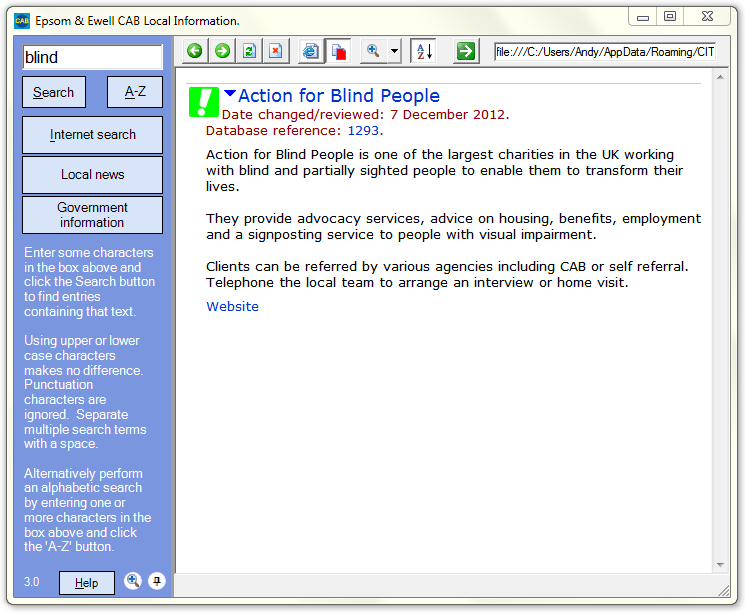This screenshot has height=613, width=745.
Task: Open database reference 1293 link
Action: point(363,131)
